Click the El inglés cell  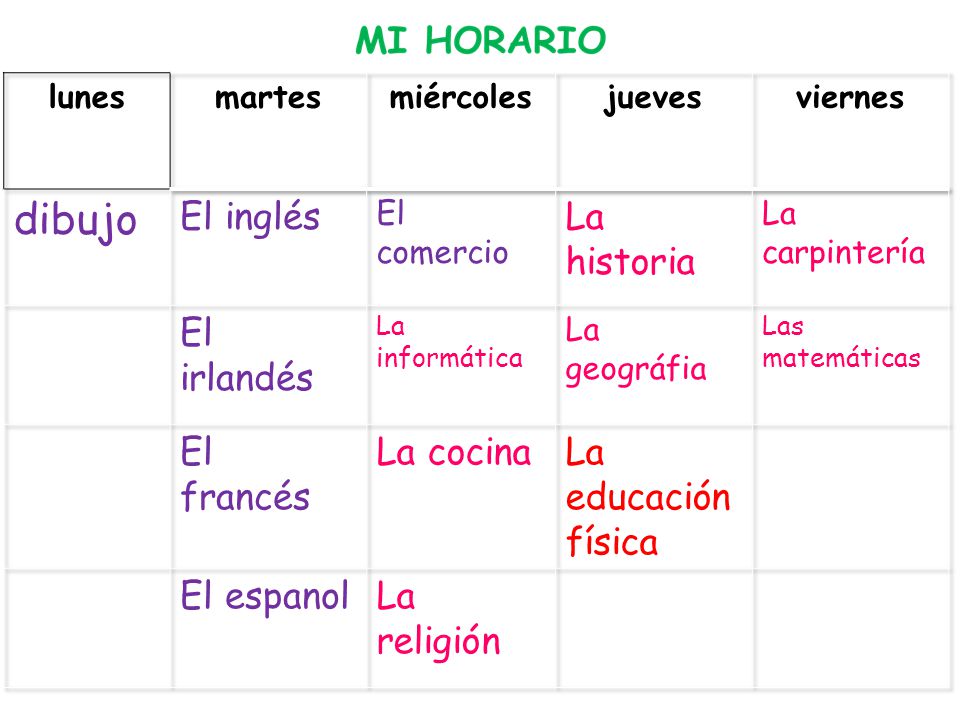[270, 249]
